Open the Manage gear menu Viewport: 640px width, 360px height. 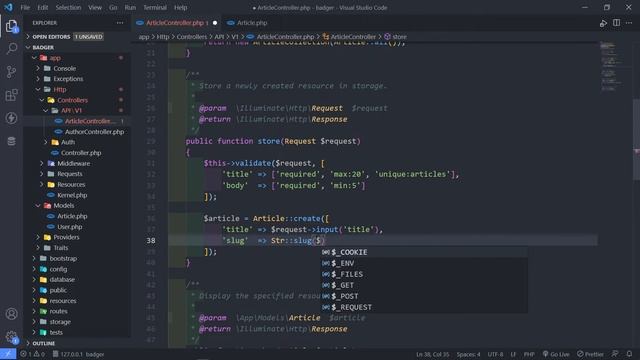[x=11, y=337]
